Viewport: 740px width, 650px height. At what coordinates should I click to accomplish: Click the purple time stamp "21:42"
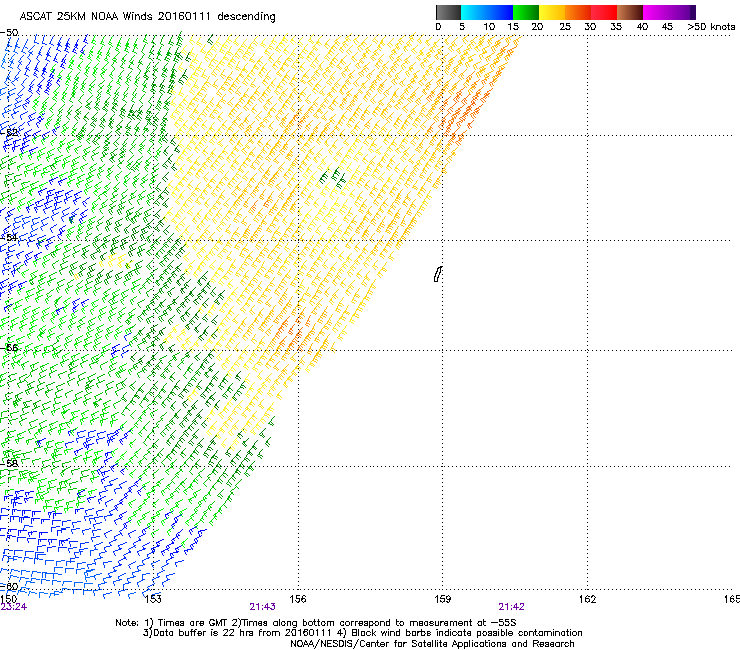pyautogui.click(x=512, y=607)
